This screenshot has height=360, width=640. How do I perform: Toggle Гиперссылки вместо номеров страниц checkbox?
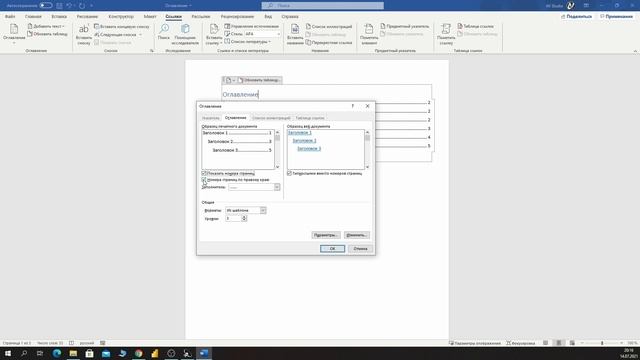pyautogui.click(x=289, y=173)
